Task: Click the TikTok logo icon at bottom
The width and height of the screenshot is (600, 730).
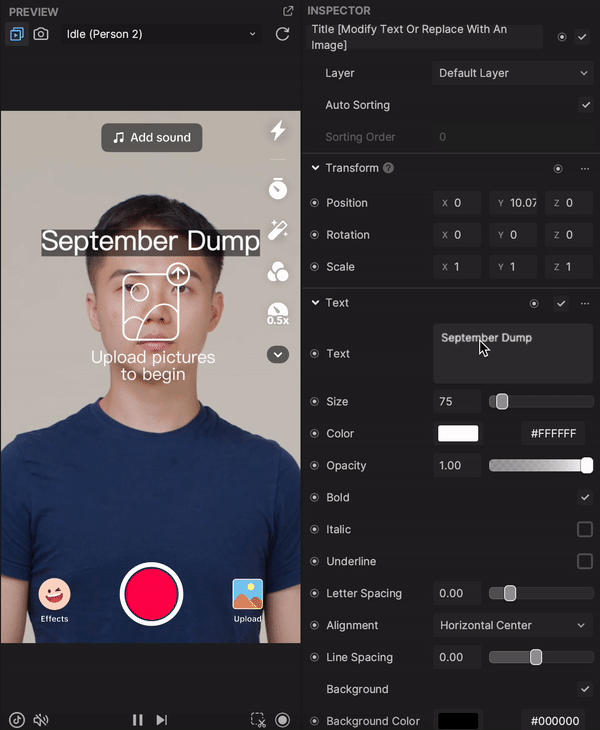Action: tap(17, 720)
